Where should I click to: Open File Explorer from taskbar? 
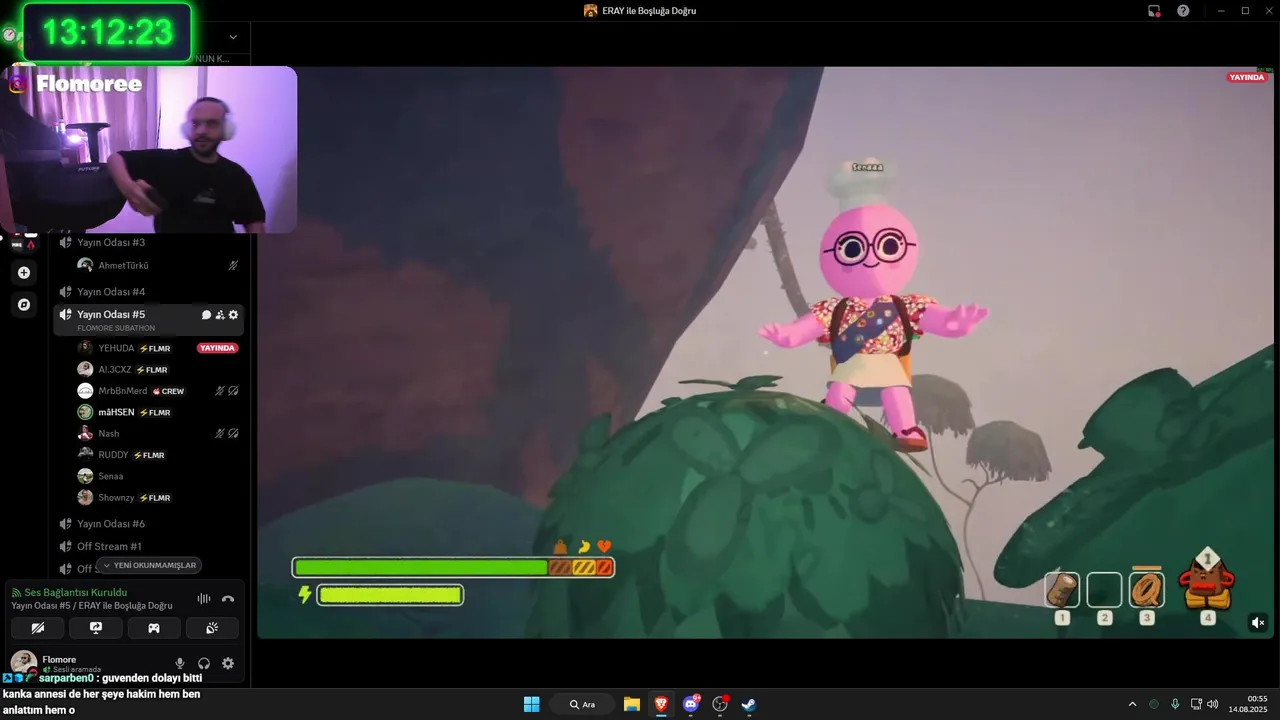click(x=632, y=704)
